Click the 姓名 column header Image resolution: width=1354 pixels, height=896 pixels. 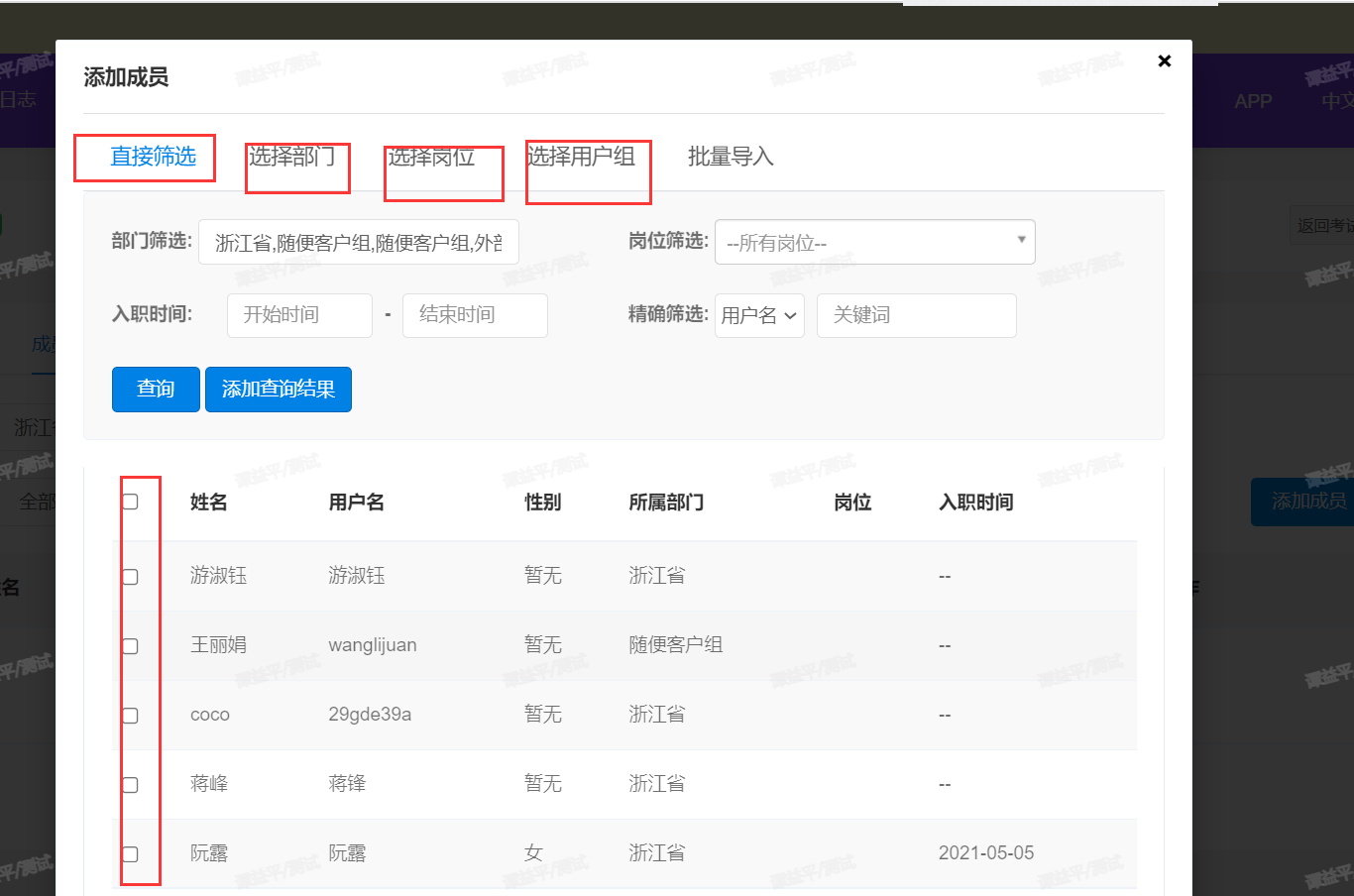pyautogui.click(x=209, y=503)
